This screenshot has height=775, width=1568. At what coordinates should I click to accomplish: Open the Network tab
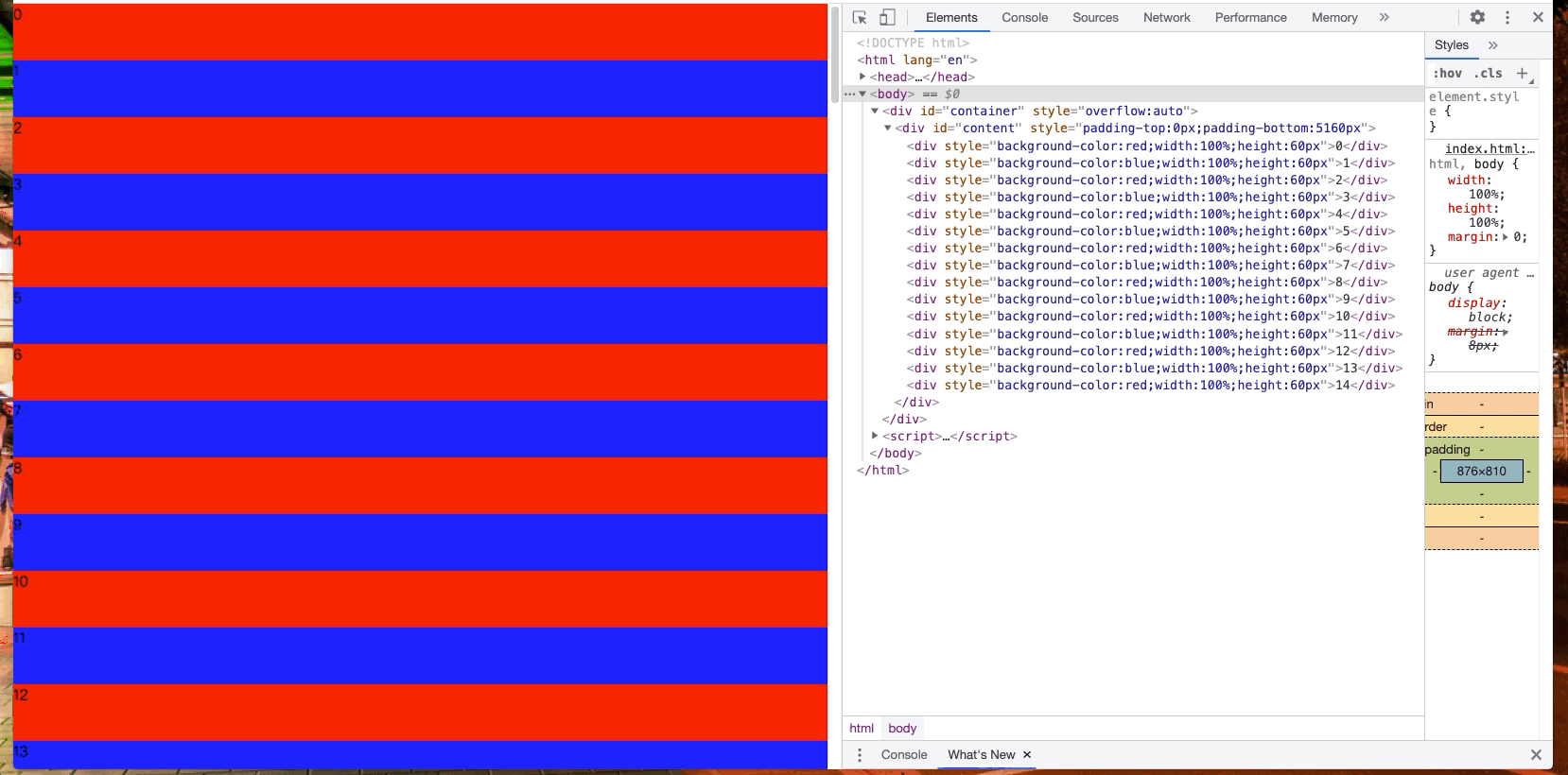pyautogui.click(x=1166, y=17)
